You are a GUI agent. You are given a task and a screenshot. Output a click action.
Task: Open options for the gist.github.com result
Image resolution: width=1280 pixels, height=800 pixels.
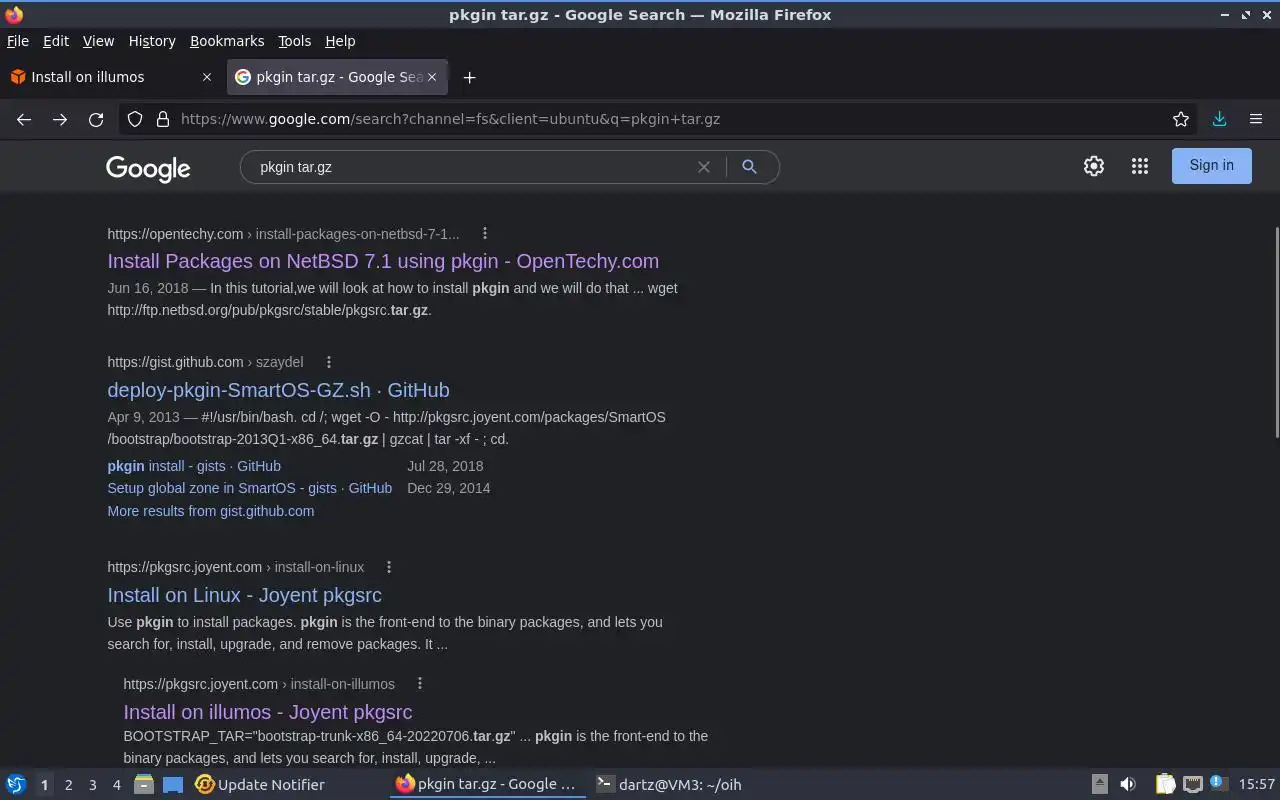click(x=328, y=362)
